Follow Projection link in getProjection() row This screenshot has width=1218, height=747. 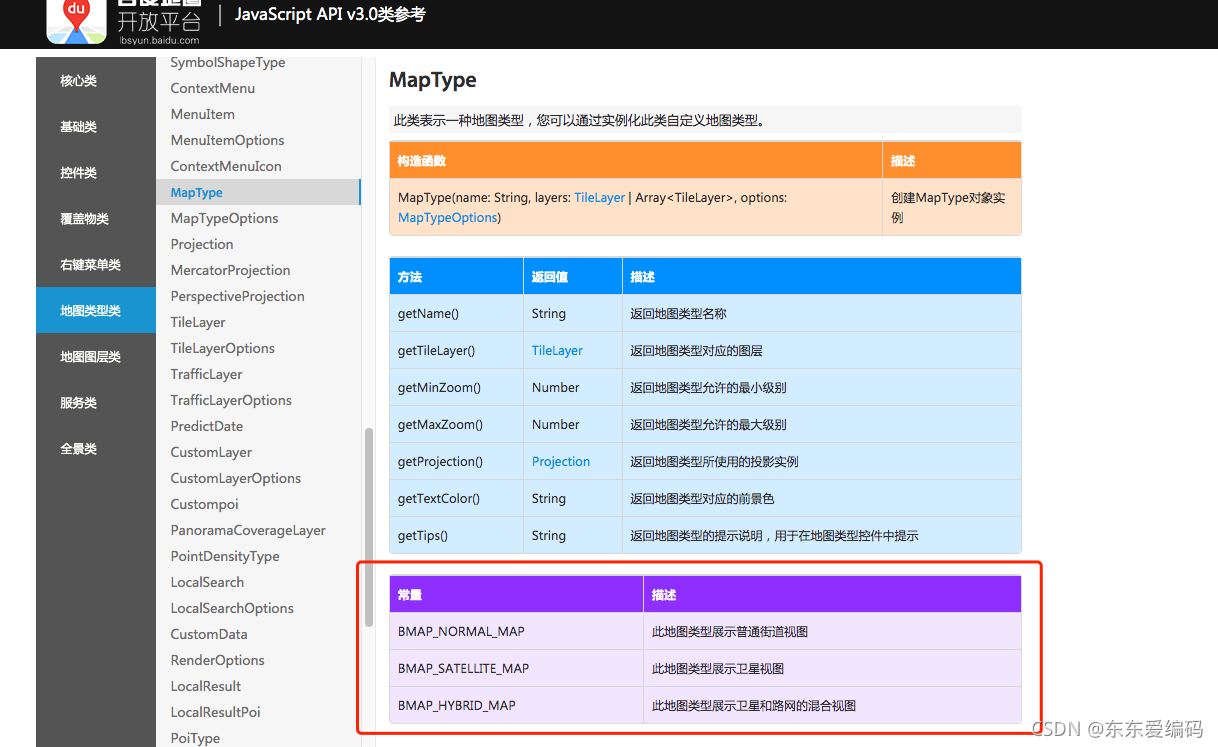[x=561, y=462]
